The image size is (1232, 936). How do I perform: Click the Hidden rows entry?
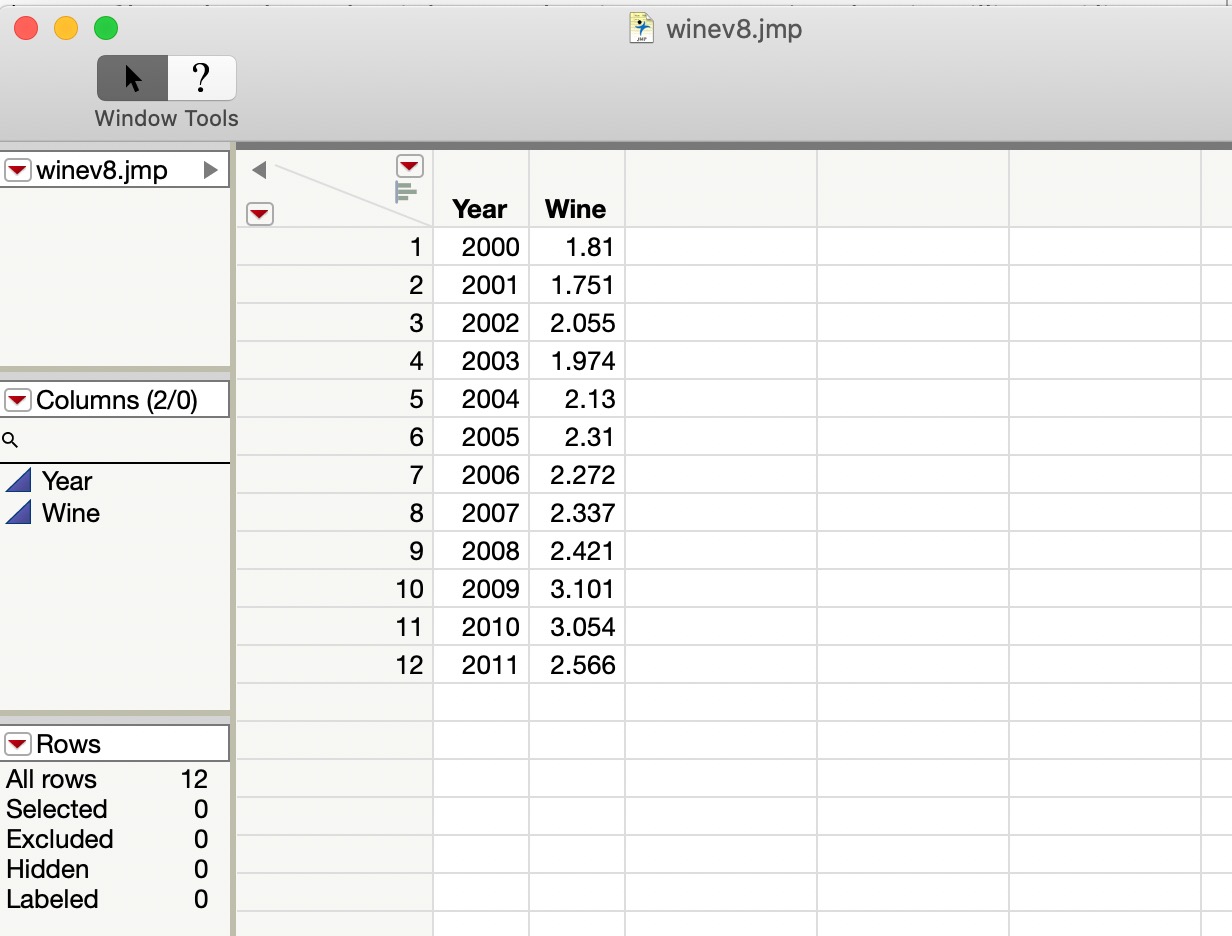coord(107,869)
